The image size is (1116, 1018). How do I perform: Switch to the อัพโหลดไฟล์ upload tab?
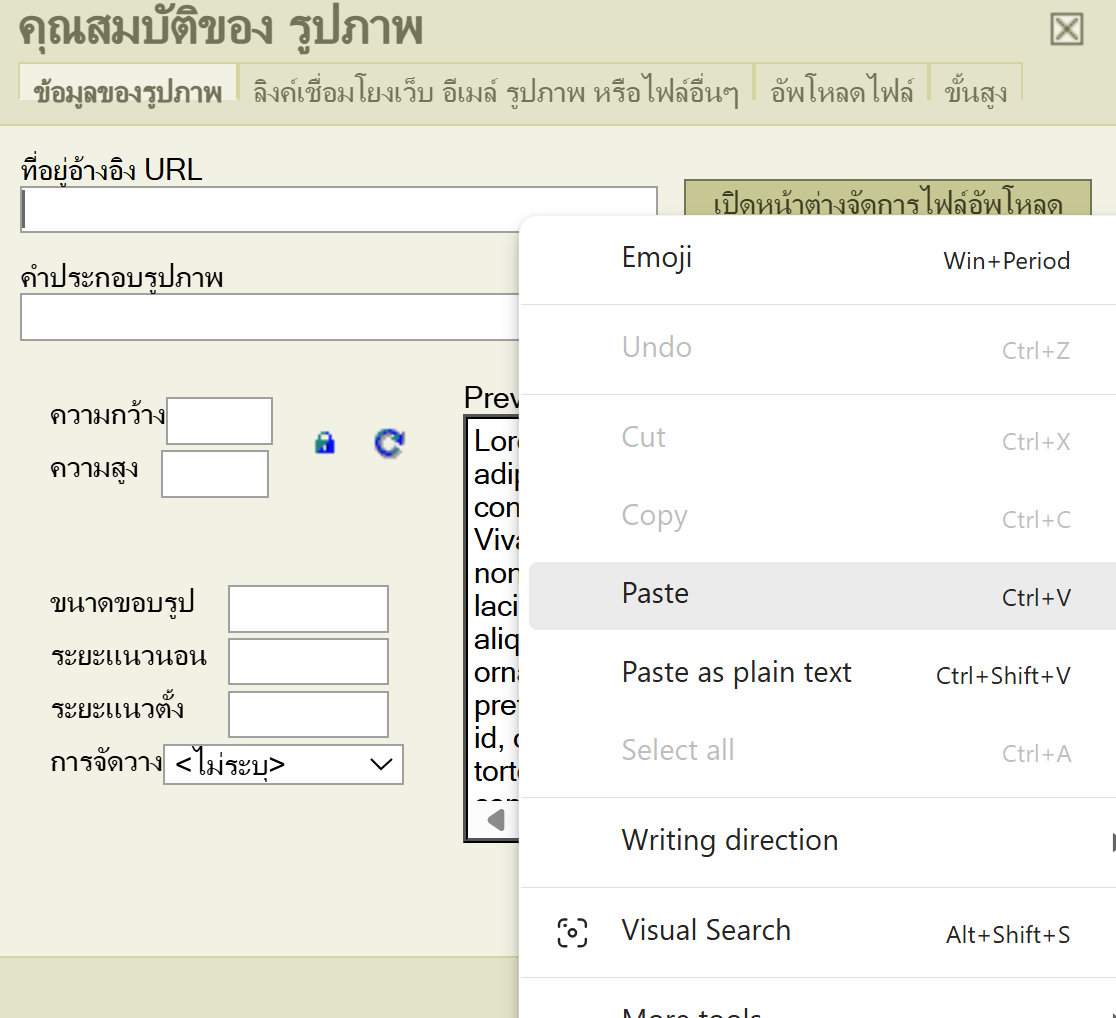[842, 93]
